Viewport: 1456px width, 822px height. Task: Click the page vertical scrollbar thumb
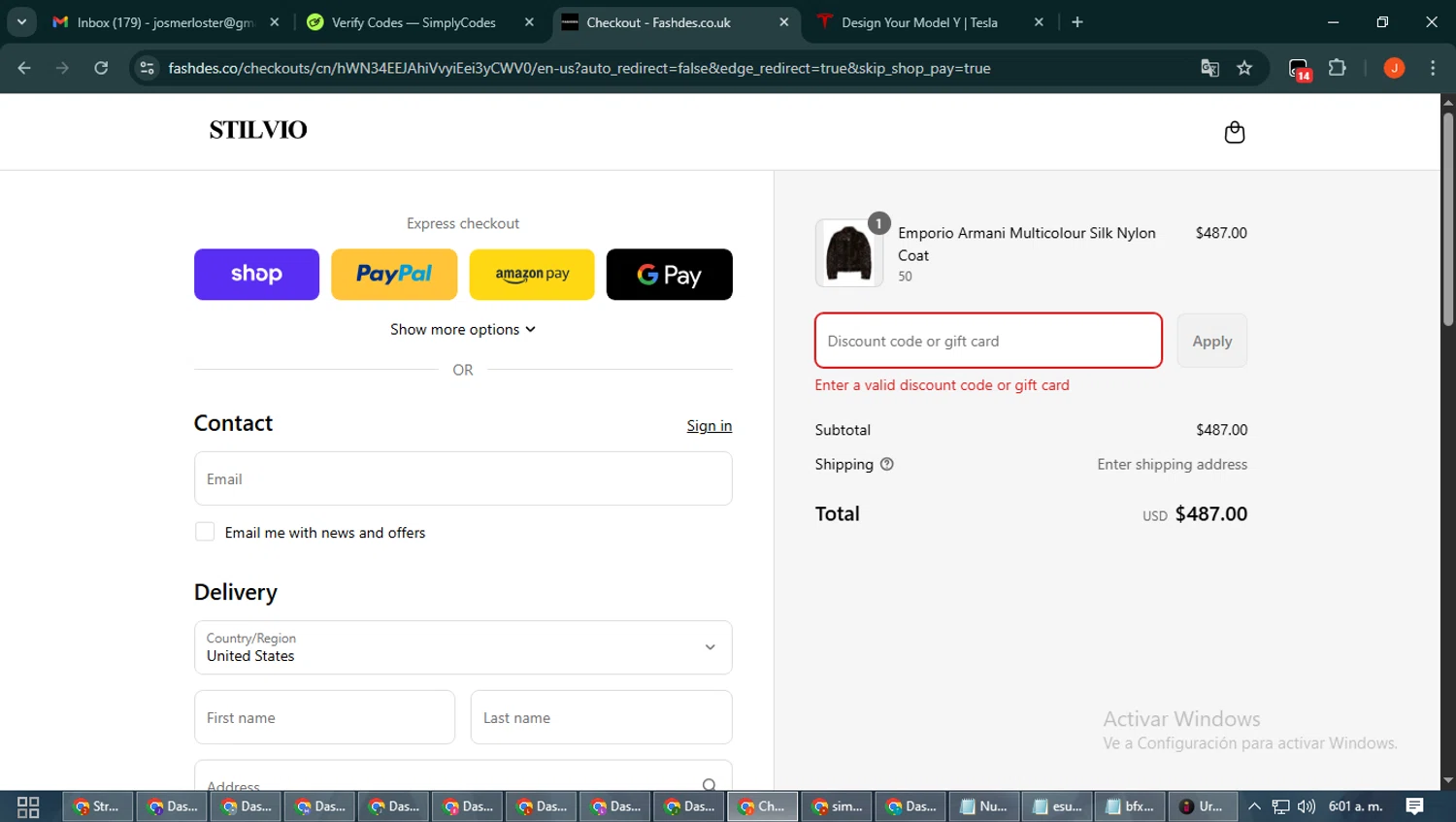(1448, 218)
